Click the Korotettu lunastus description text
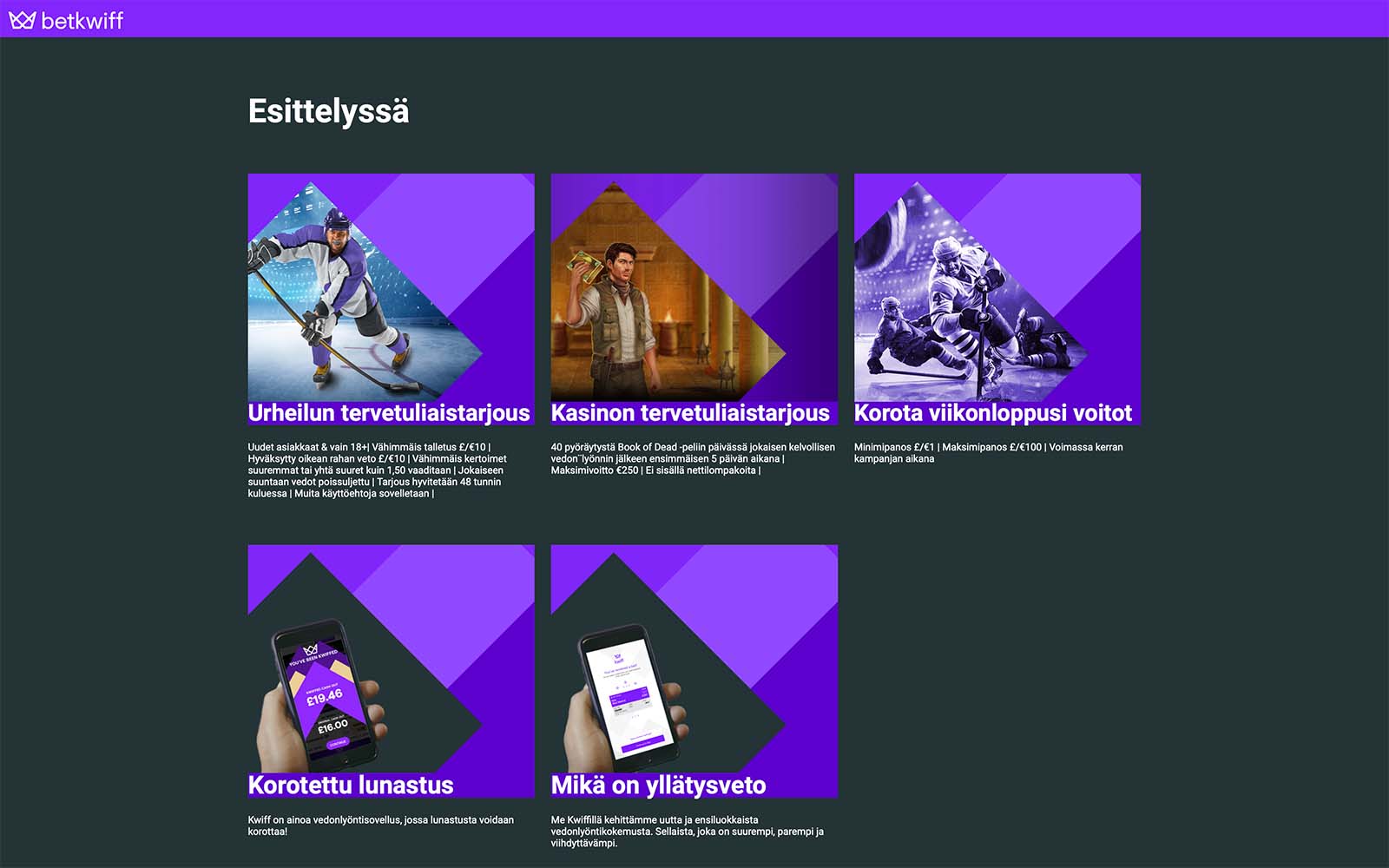The image size is (1389, 868). pyautogui.click(x=380, y=825)
